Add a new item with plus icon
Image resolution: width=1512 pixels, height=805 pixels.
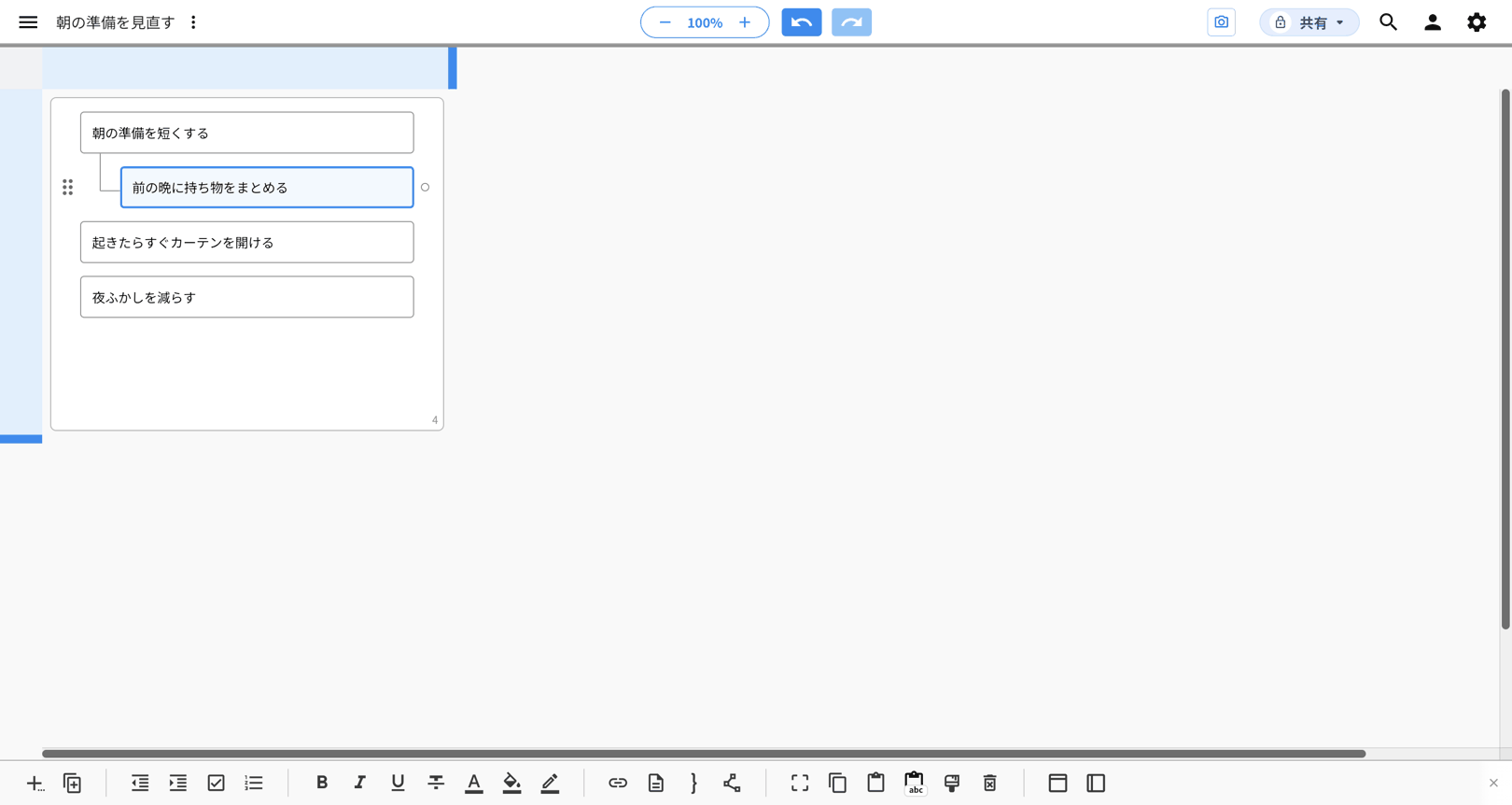coord(35,783)
